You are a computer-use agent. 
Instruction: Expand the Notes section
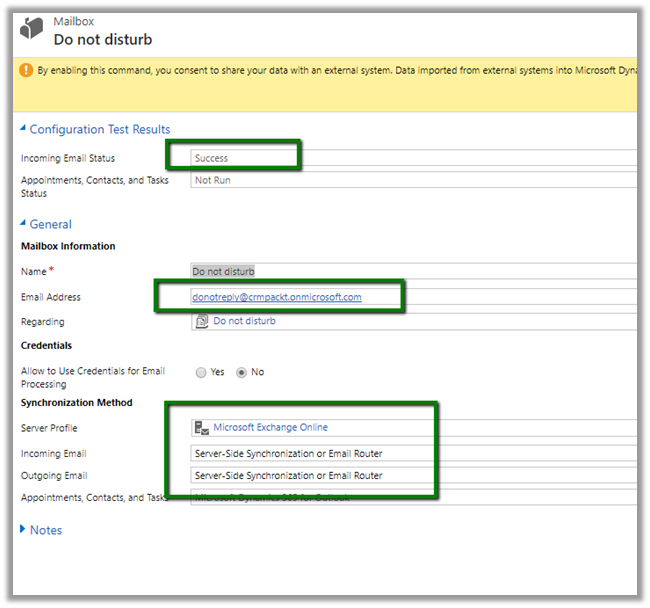pos(24,530)
